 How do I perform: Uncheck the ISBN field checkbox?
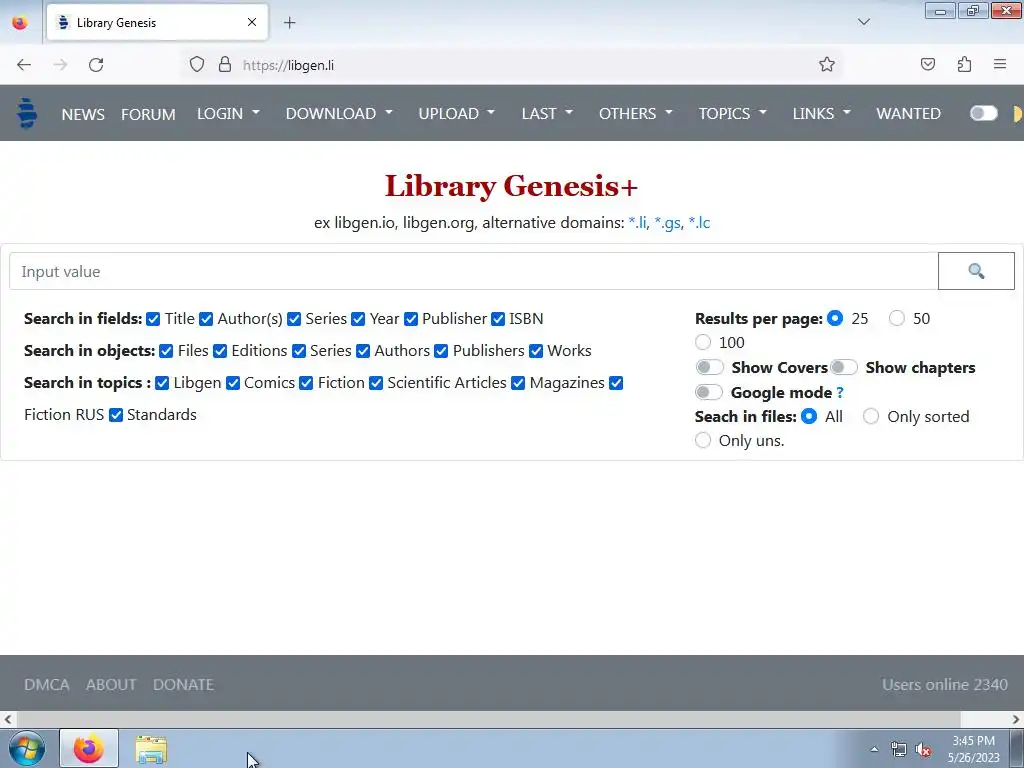[498, 319]
